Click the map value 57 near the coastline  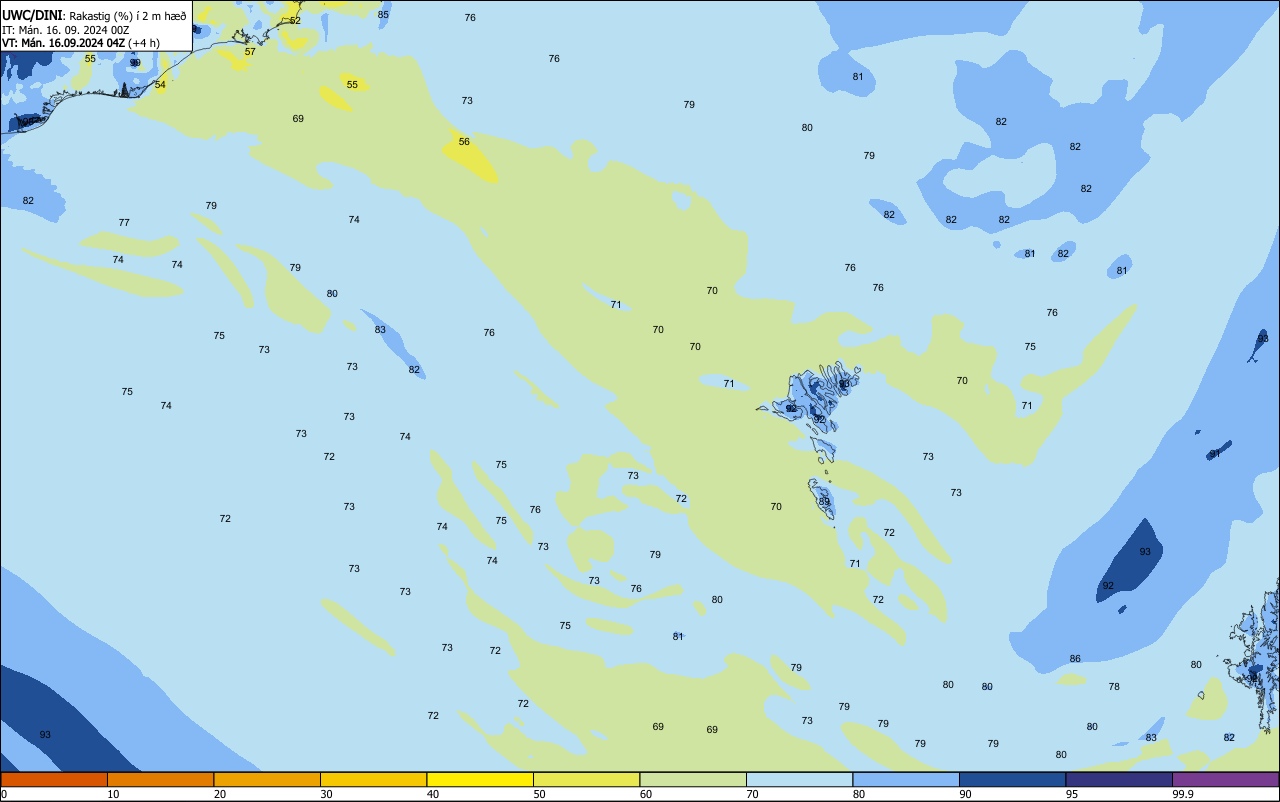point(250,52)
